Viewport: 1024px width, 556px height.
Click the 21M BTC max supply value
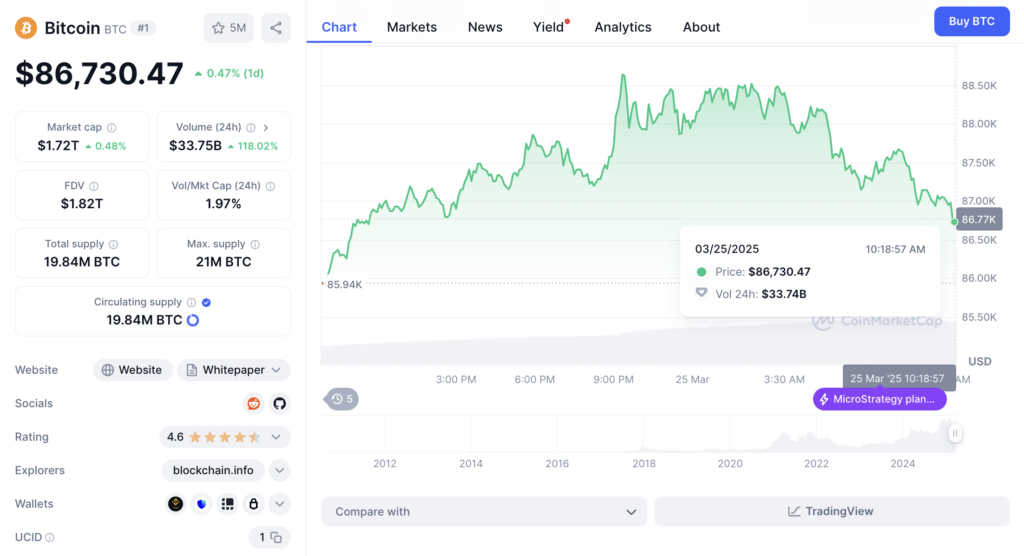point(223,262)
